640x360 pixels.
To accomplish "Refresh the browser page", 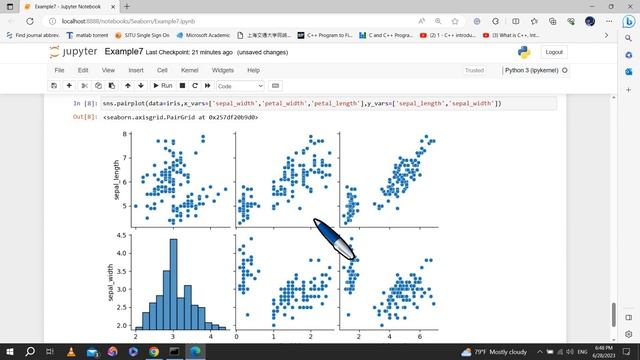I will [x=30, y=21].
